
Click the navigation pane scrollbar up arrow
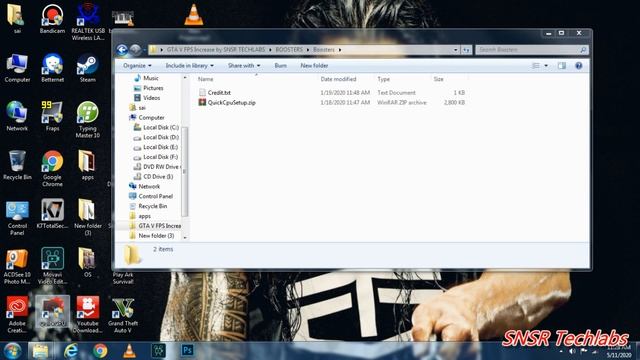pos(184,78)
